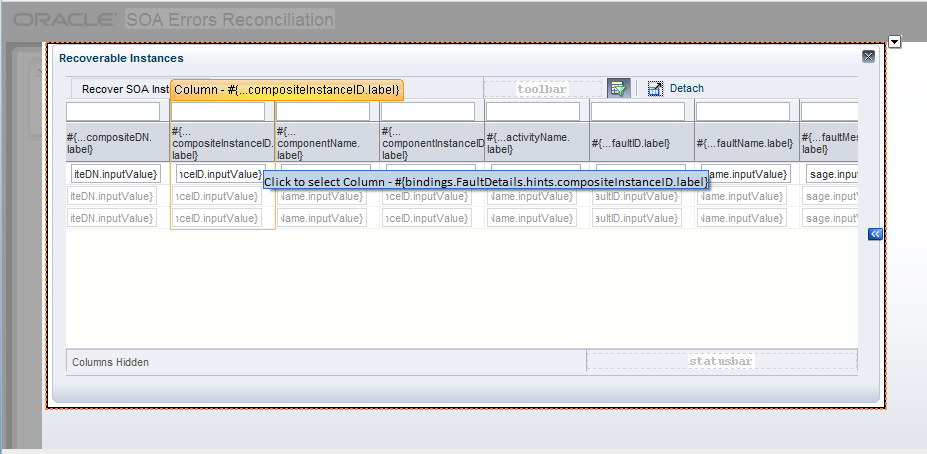Click the toolbar facet placeholder
The width and height of the screenshot is (927, 454).
542,89
